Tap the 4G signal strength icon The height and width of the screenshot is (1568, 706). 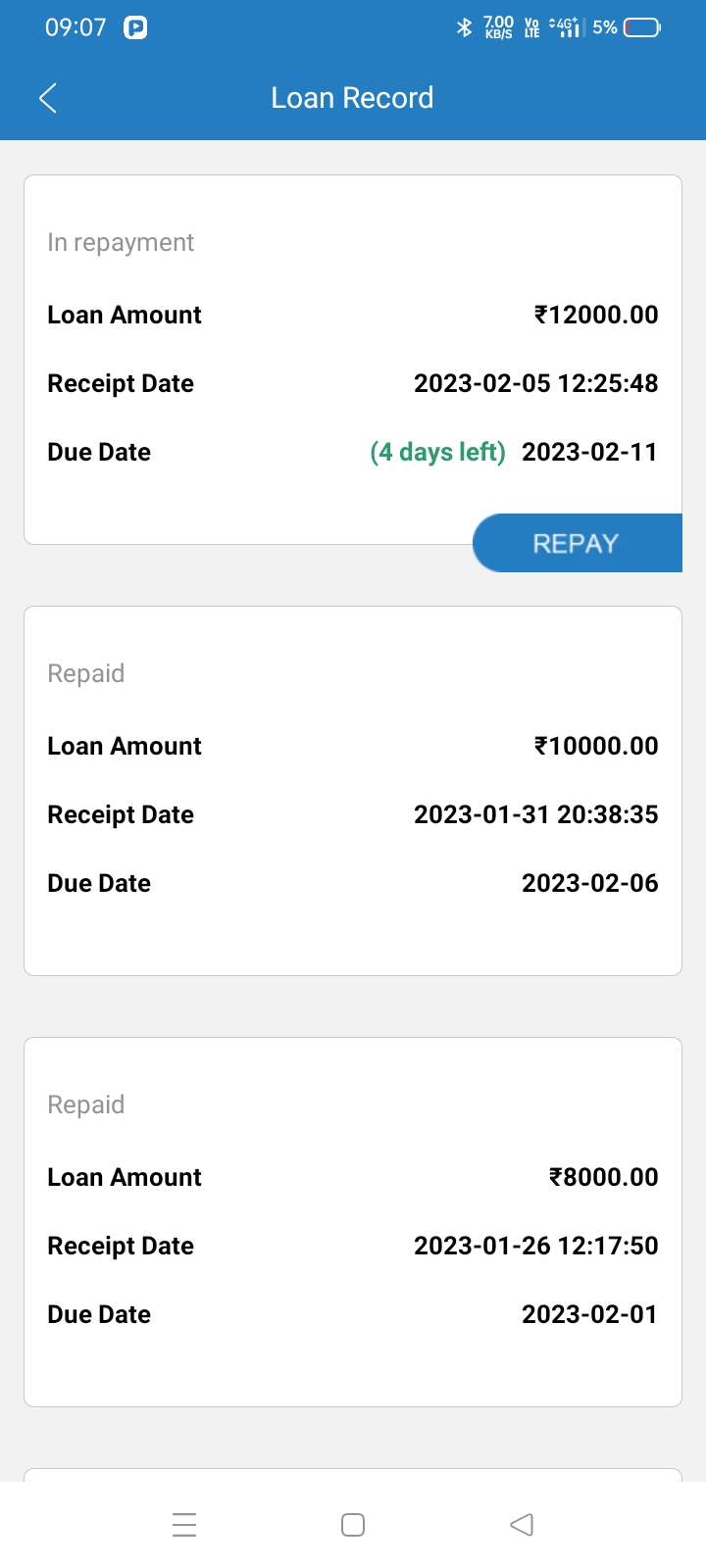[566, 27]
